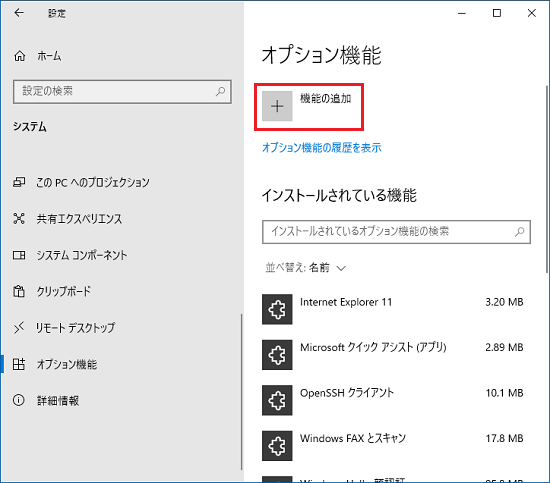Click the このPCへのプロジェクション icon
Screen dimensions: 550x483
click(19, 182)
